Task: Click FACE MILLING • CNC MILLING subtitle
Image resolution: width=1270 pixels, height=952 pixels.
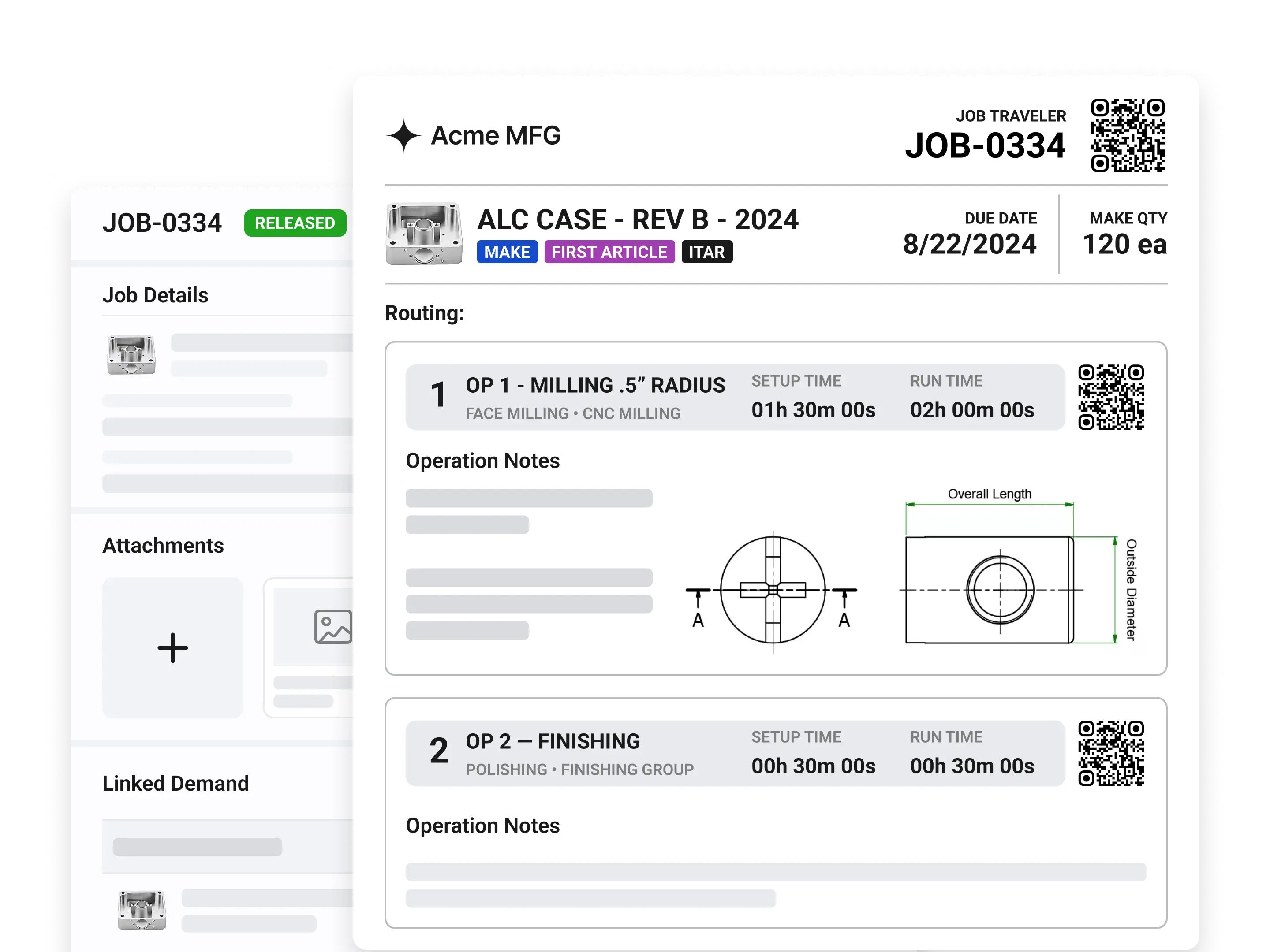Action: (573, 413)
